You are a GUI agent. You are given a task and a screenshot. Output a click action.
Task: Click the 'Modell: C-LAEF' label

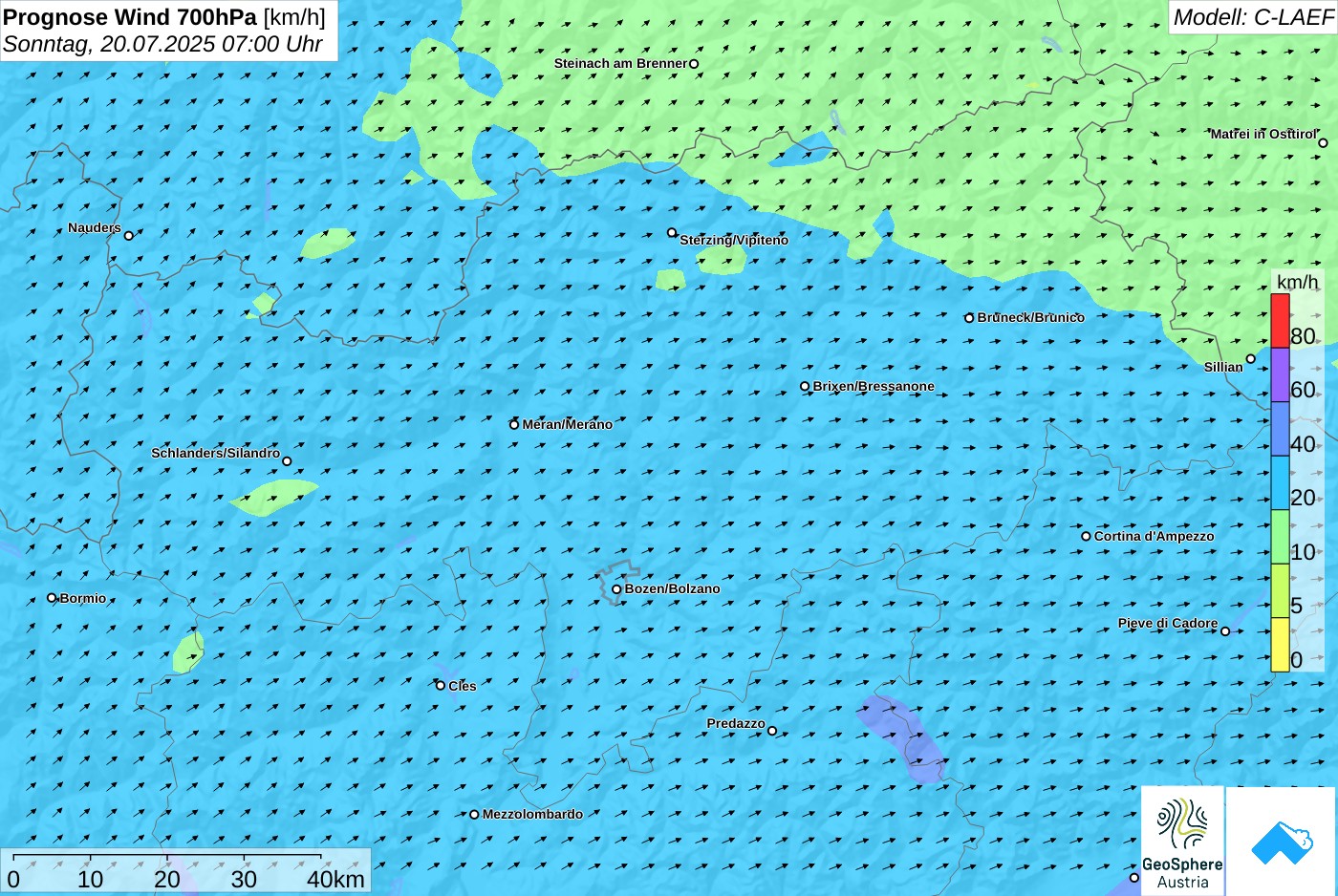tap(1253, 17)
